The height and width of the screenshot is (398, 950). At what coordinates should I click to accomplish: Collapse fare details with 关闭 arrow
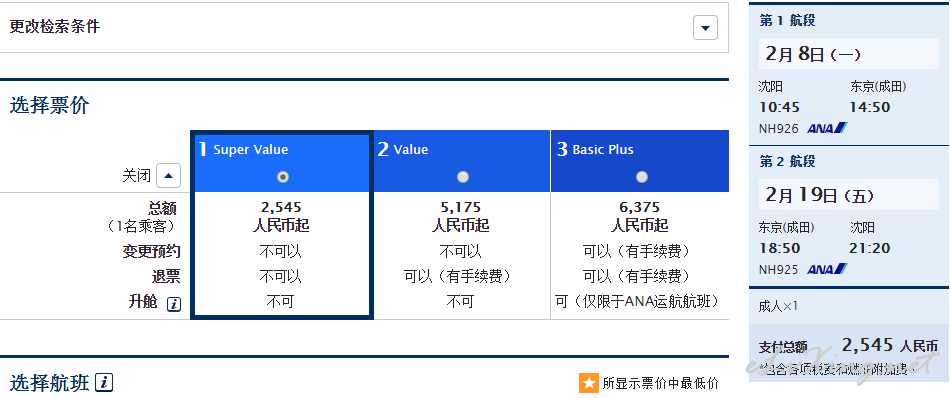tap(168, 176)
